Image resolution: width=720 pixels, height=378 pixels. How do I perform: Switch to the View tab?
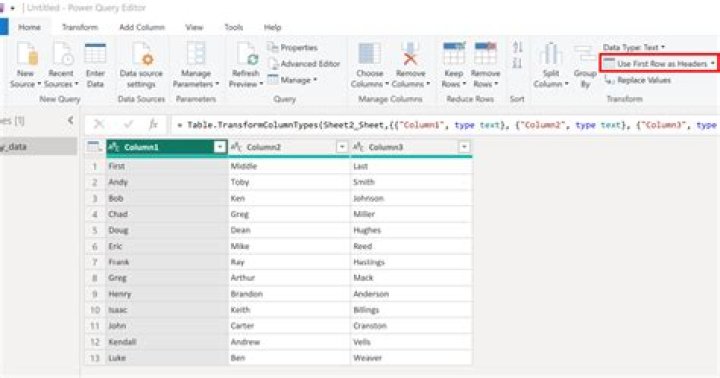[x=194, y=27]
